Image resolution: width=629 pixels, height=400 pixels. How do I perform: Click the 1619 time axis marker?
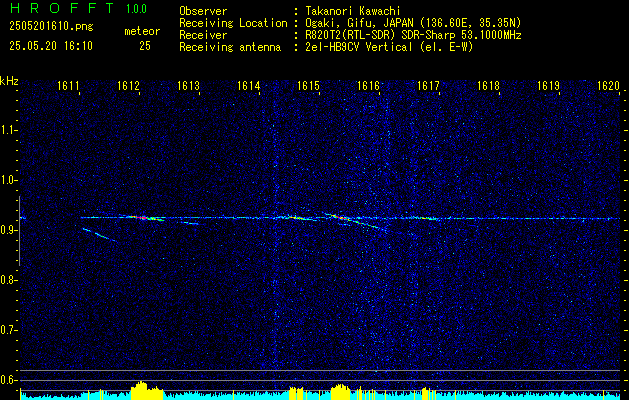tap(548, 85)
